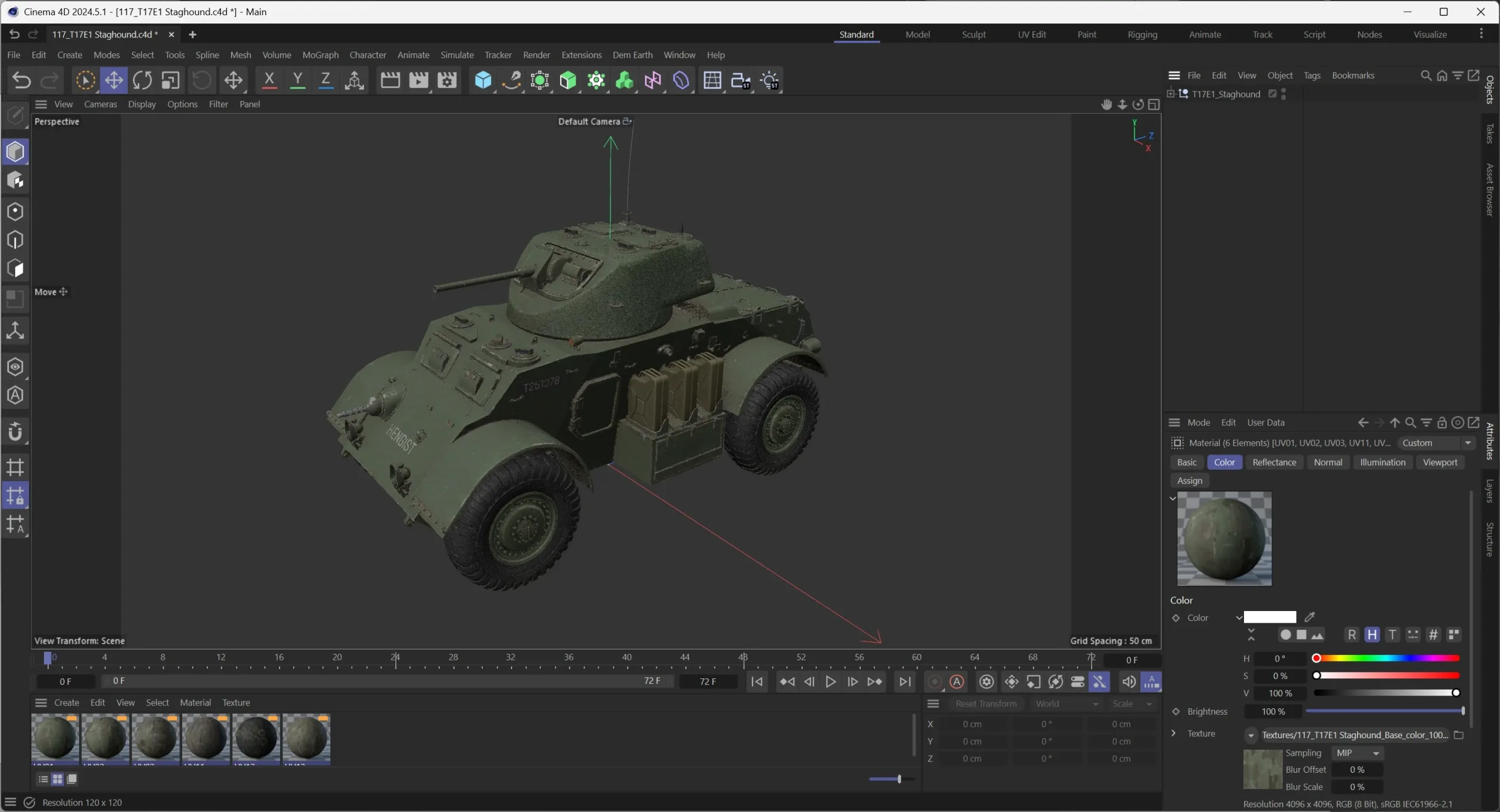Activate the Spline Pen tool
This screenshot has height=812, width=1500.
tap(511, 80)
